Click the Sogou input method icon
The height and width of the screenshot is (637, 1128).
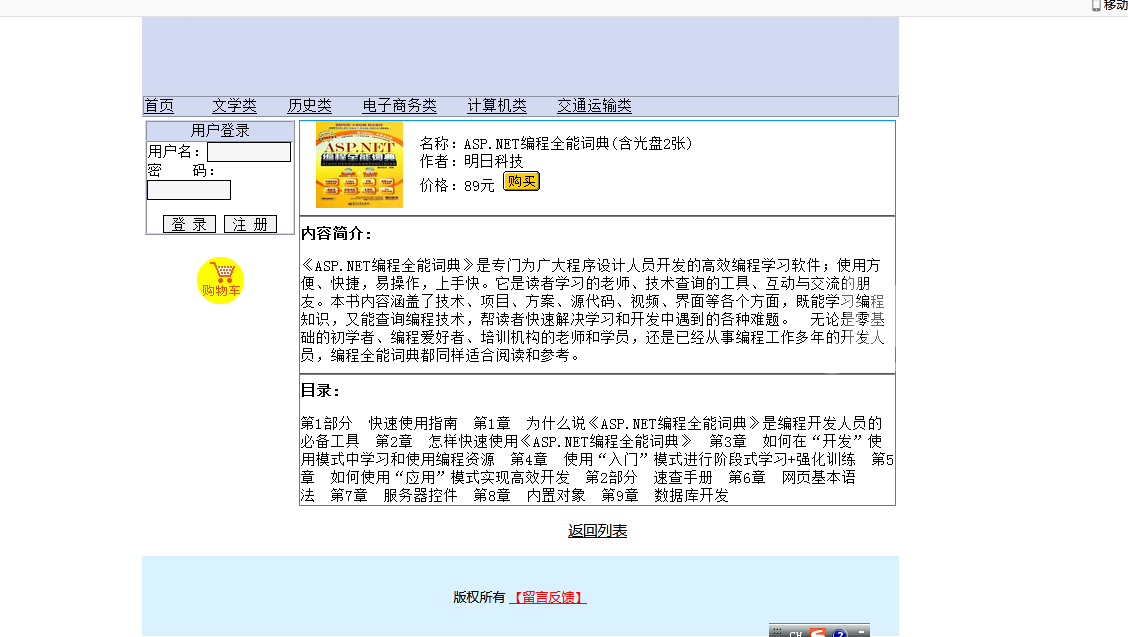click(818, 633)
